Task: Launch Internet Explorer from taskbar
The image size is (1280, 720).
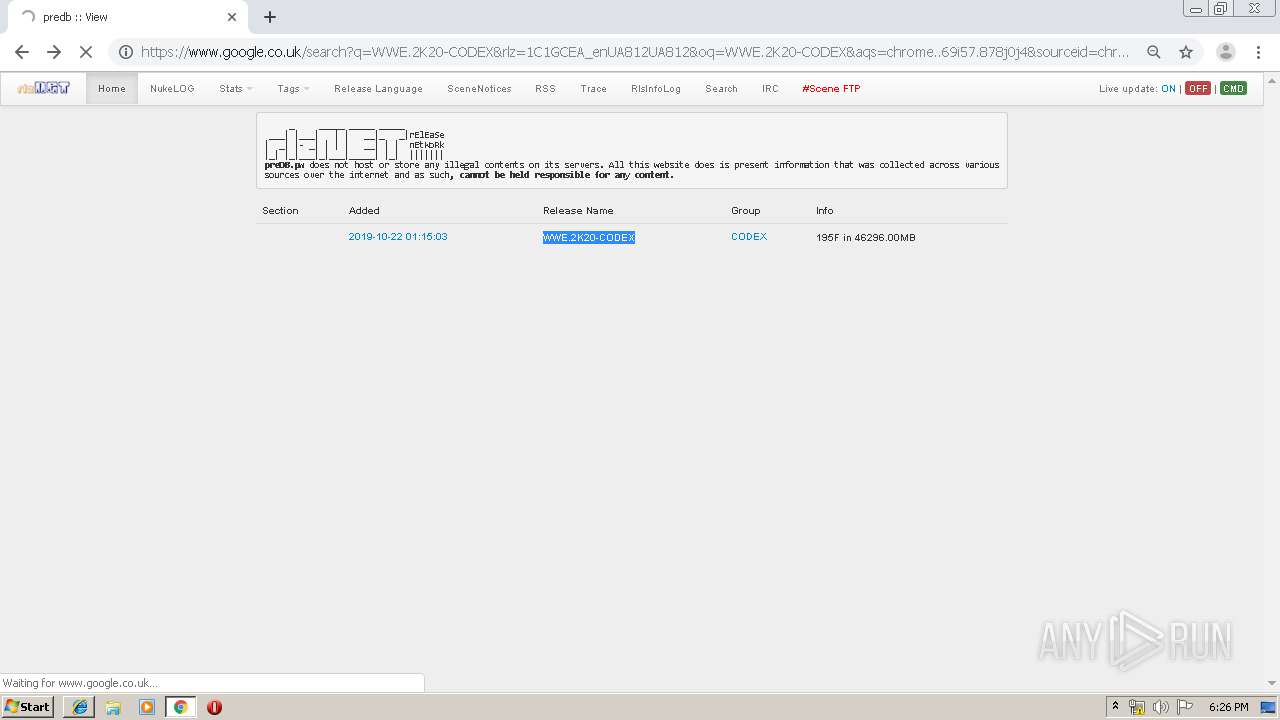Action: click(79, 707)
